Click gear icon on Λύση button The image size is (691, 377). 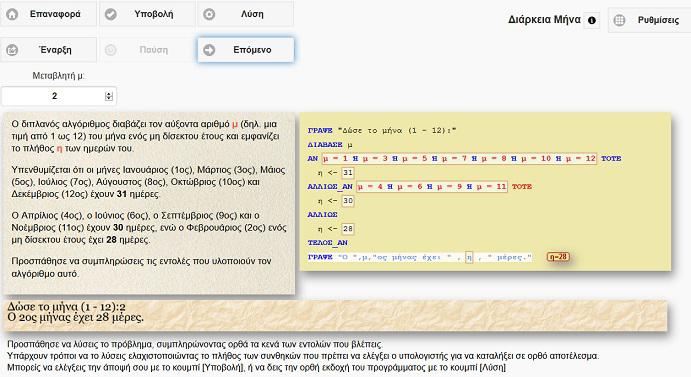[x=209, y=14]
